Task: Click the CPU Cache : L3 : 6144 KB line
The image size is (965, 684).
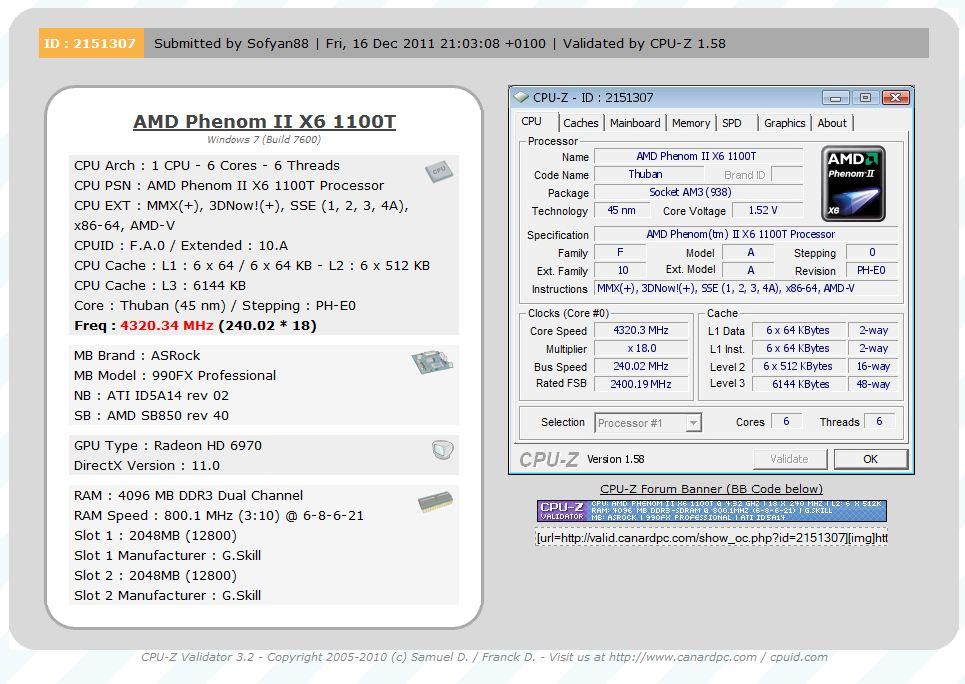Action: tap(160, 286)
